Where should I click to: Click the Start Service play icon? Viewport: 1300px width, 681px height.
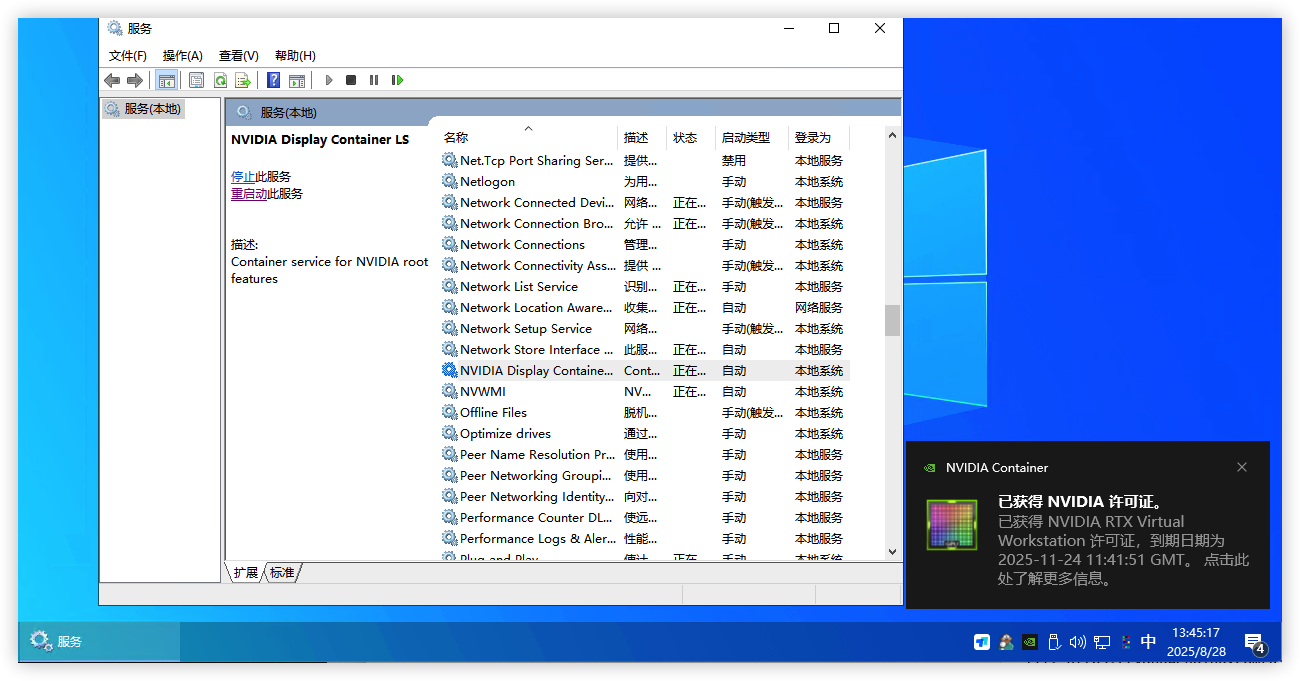tap(328, 80)
